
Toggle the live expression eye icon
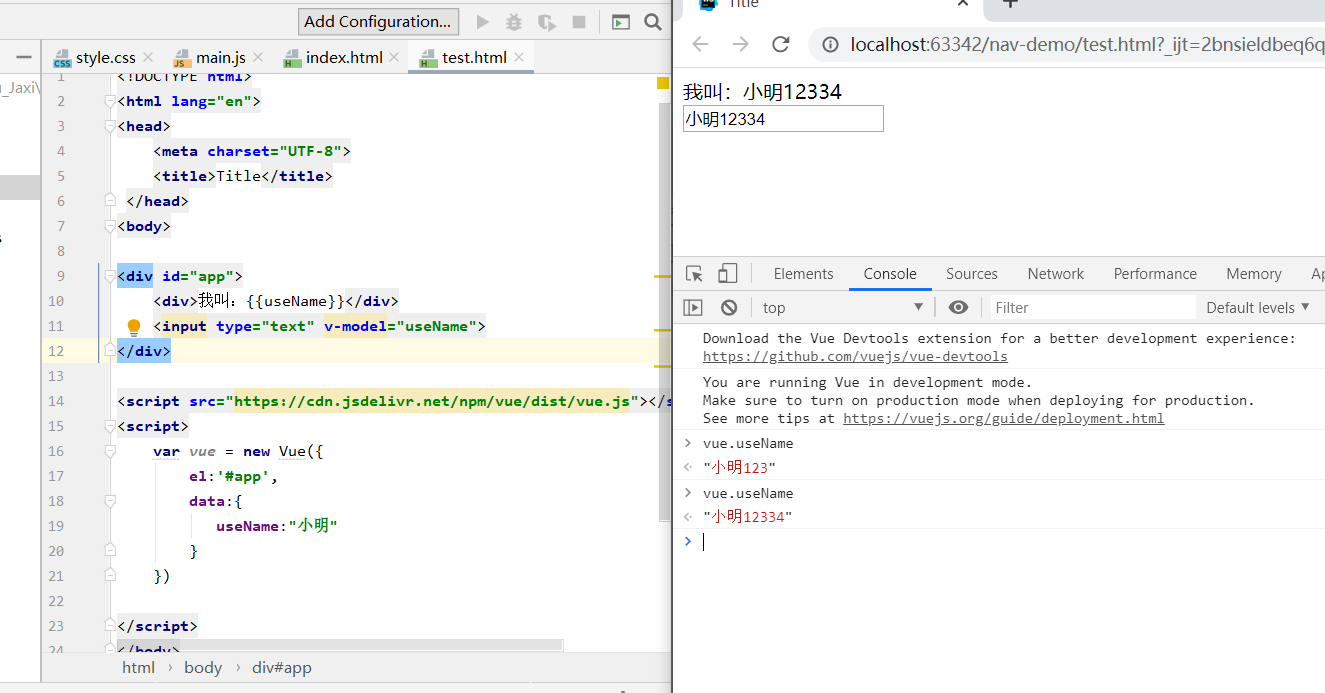958,308
